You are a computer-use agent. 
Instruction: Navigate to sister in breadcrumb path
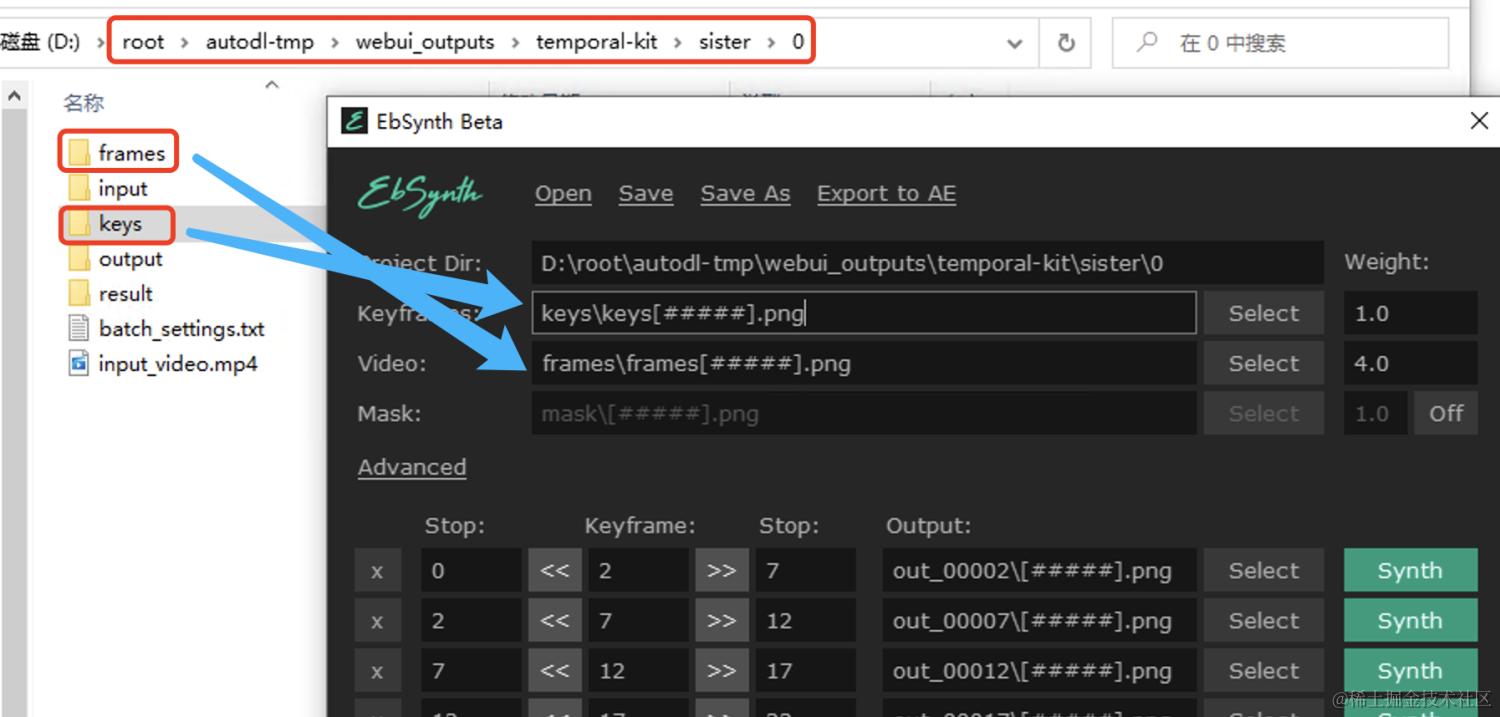tap(725, 42)
